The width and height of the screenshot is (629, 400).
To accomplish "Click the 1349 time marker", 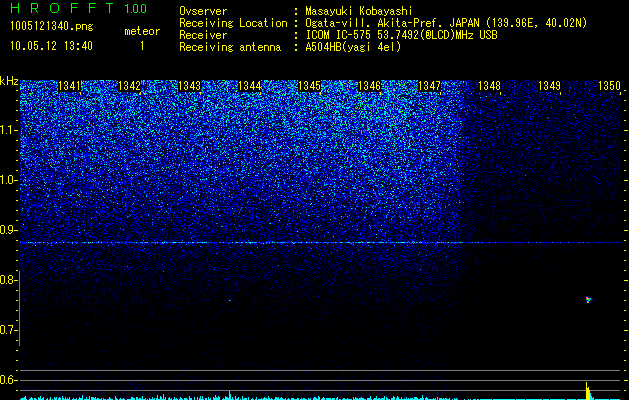I will [x=550, y=86].
